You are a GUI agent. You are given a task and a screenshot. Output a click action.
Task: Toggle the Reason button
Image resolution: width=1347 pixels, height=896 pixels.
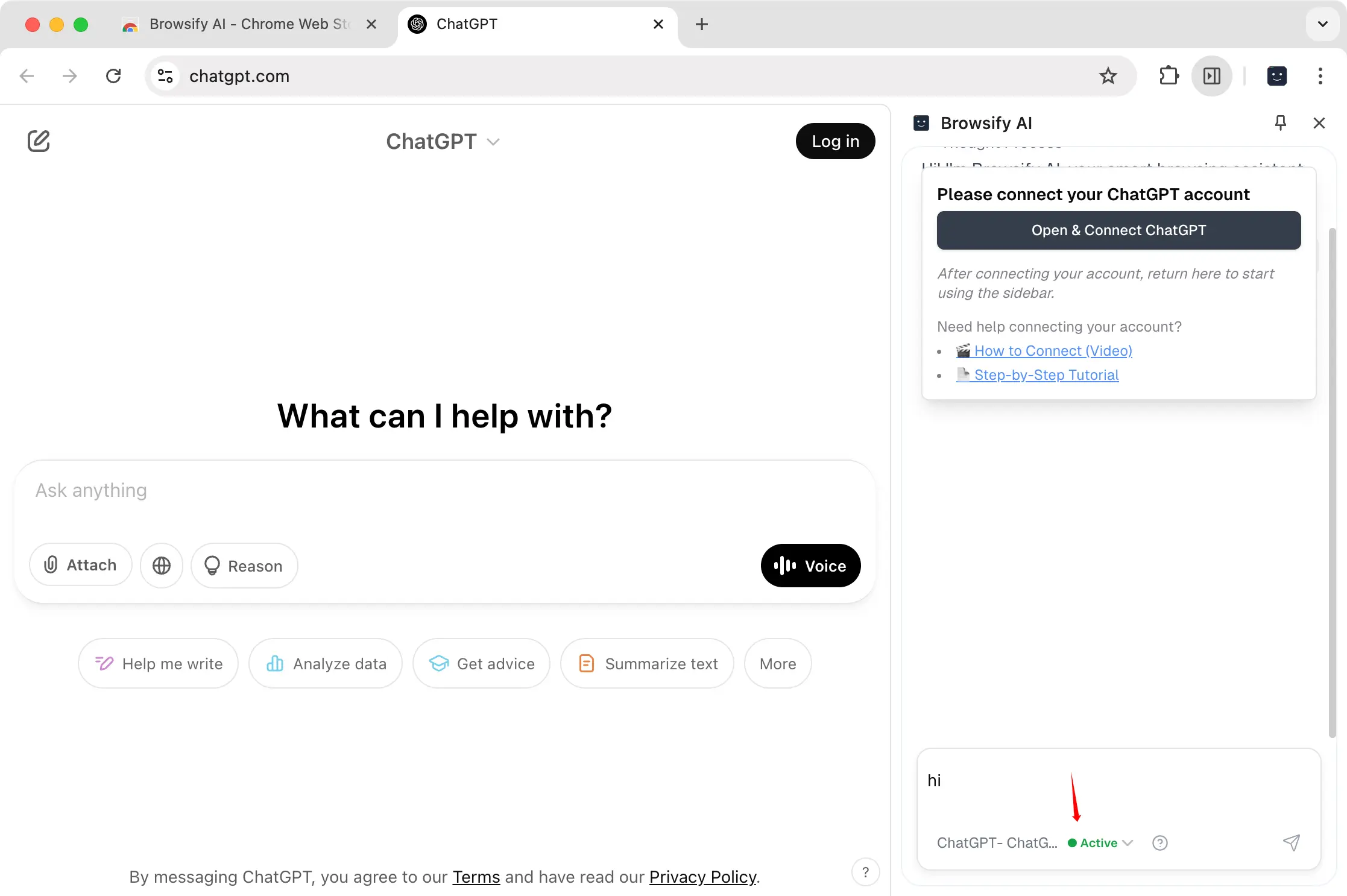(244, 566)
